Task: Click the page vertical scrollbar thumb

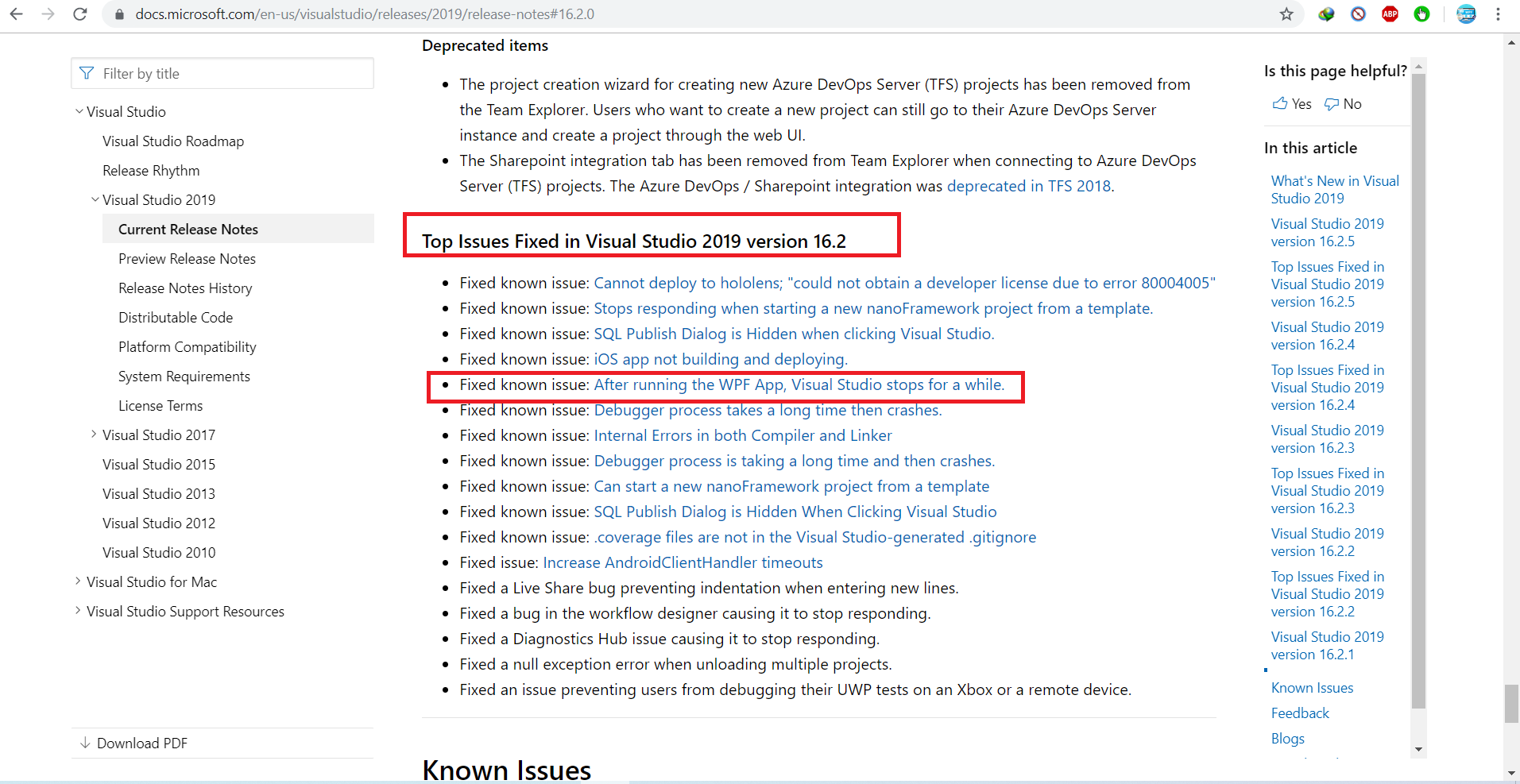Action: pyautogui.click(x=1511, y=704)
